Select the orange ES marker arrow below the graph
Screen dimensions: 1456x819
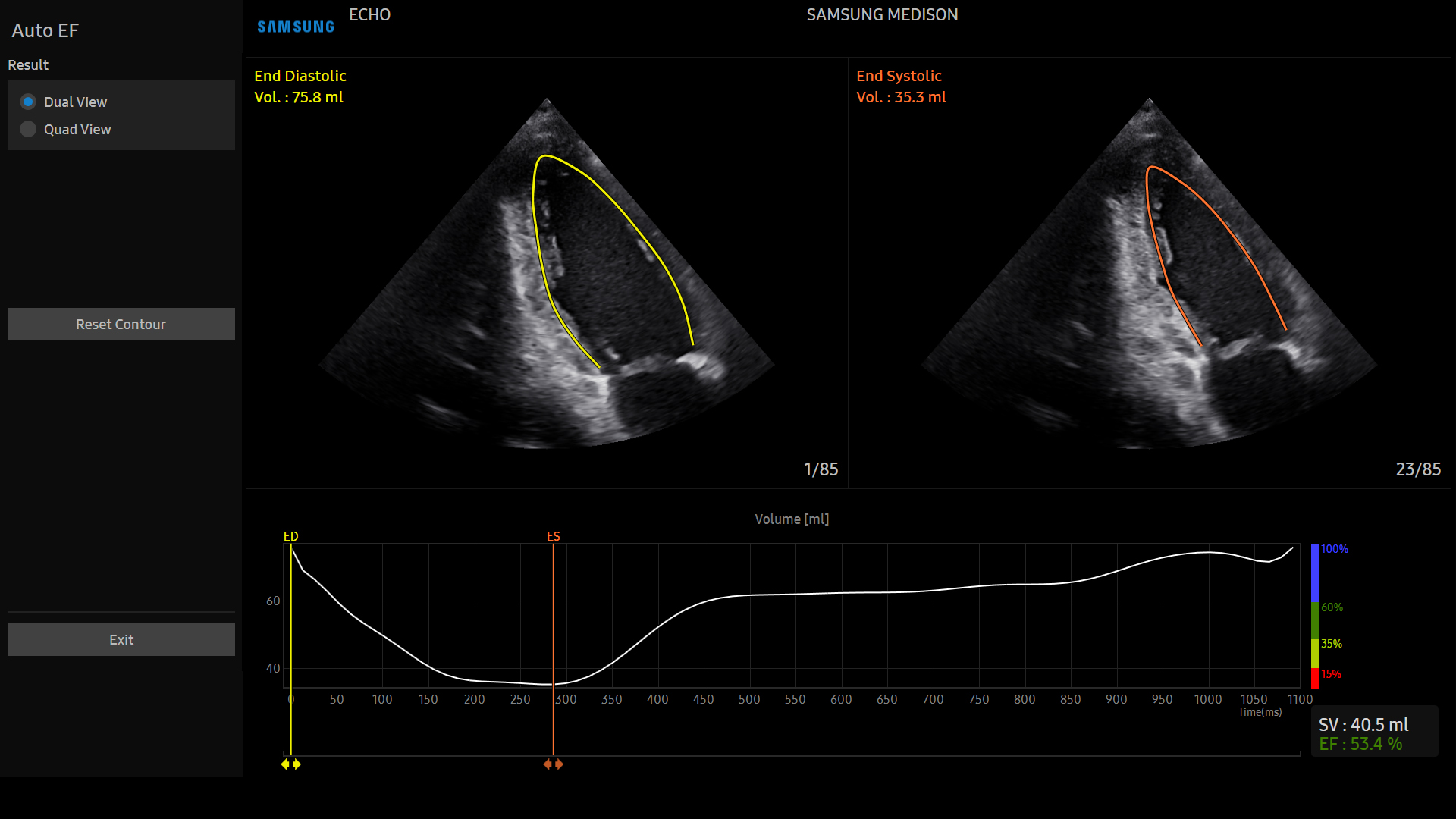pos(553,765)
